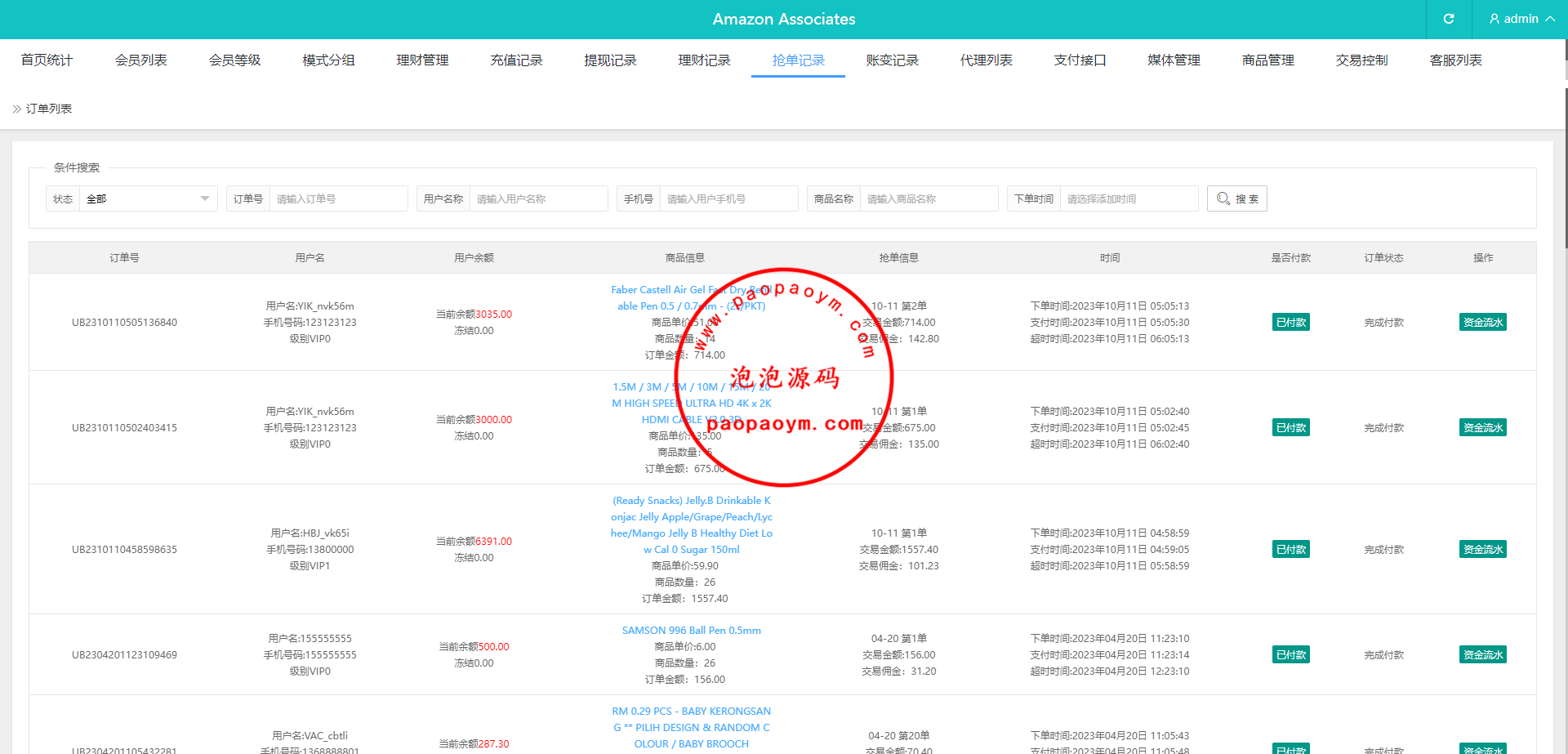
Task: Click 资金流水 for order UB2310110505136840
Action: click(1482, 322)
